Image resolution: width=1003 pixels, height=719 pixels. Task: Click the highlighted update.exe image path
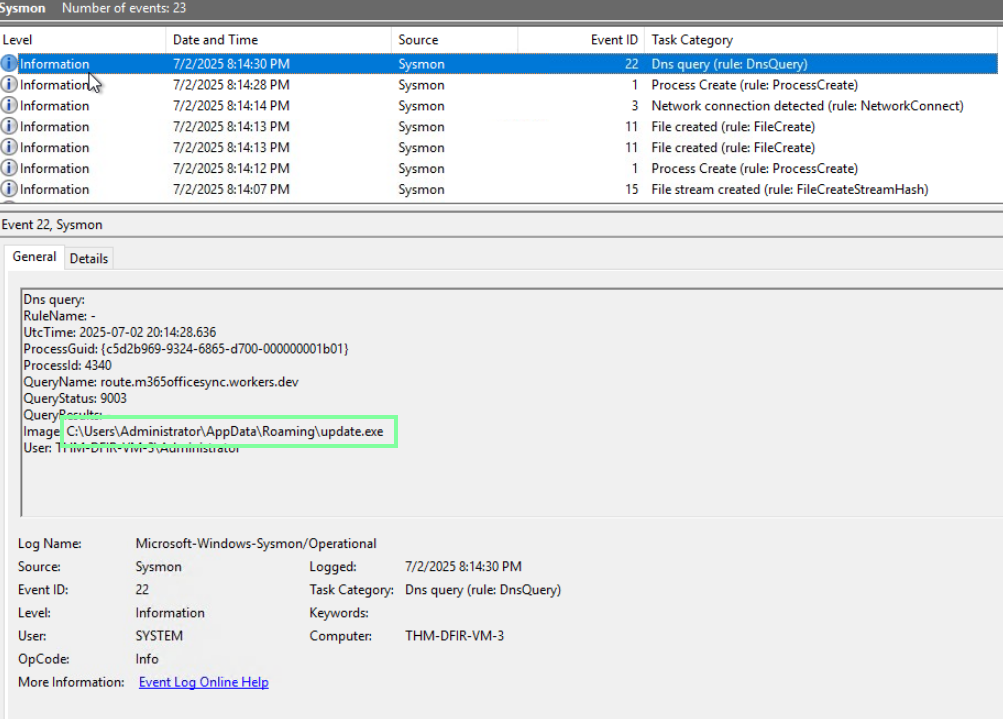(x=225, y=431)
